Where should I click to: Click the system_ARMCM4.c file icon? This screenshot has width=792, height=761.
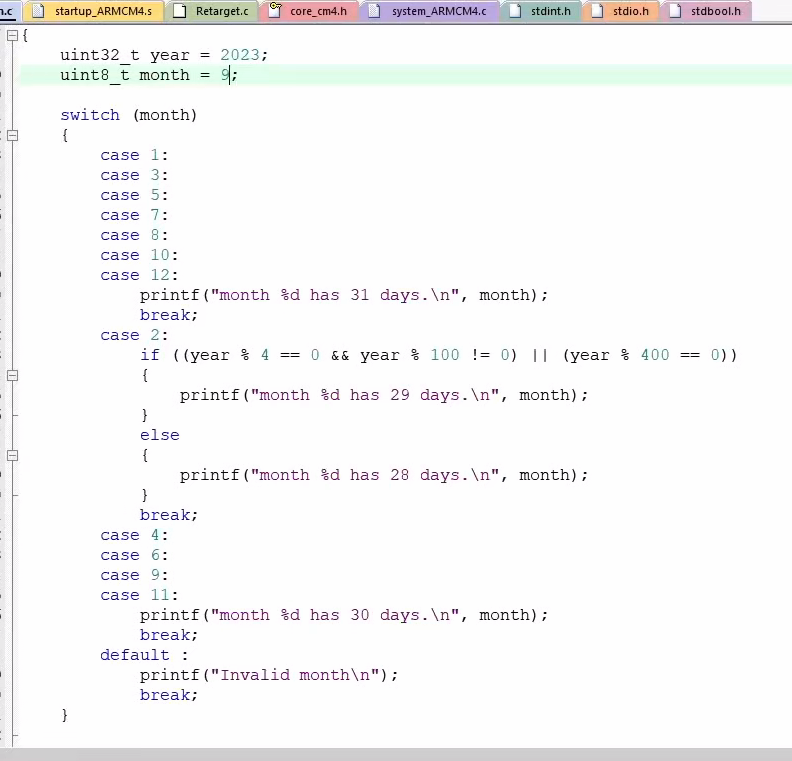(374, 11)
